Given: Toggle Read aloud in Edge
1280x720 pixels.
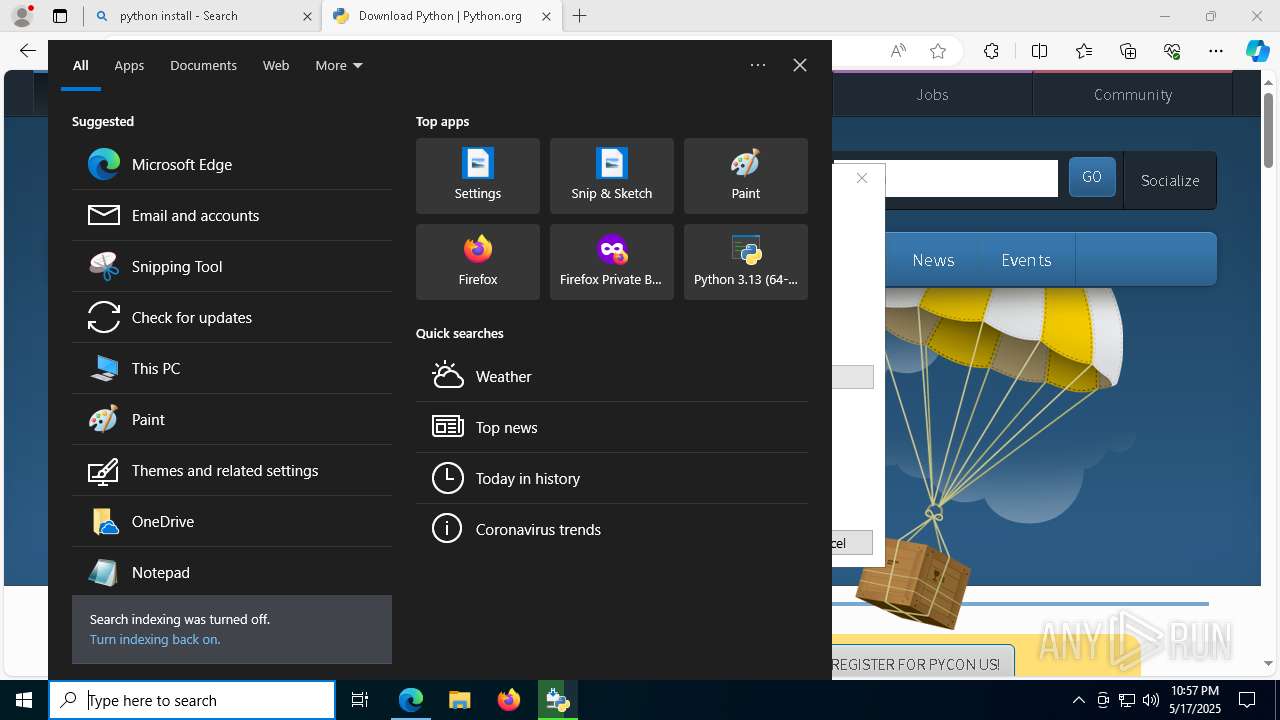Looking at the screenshot, I should coord(898,51).
